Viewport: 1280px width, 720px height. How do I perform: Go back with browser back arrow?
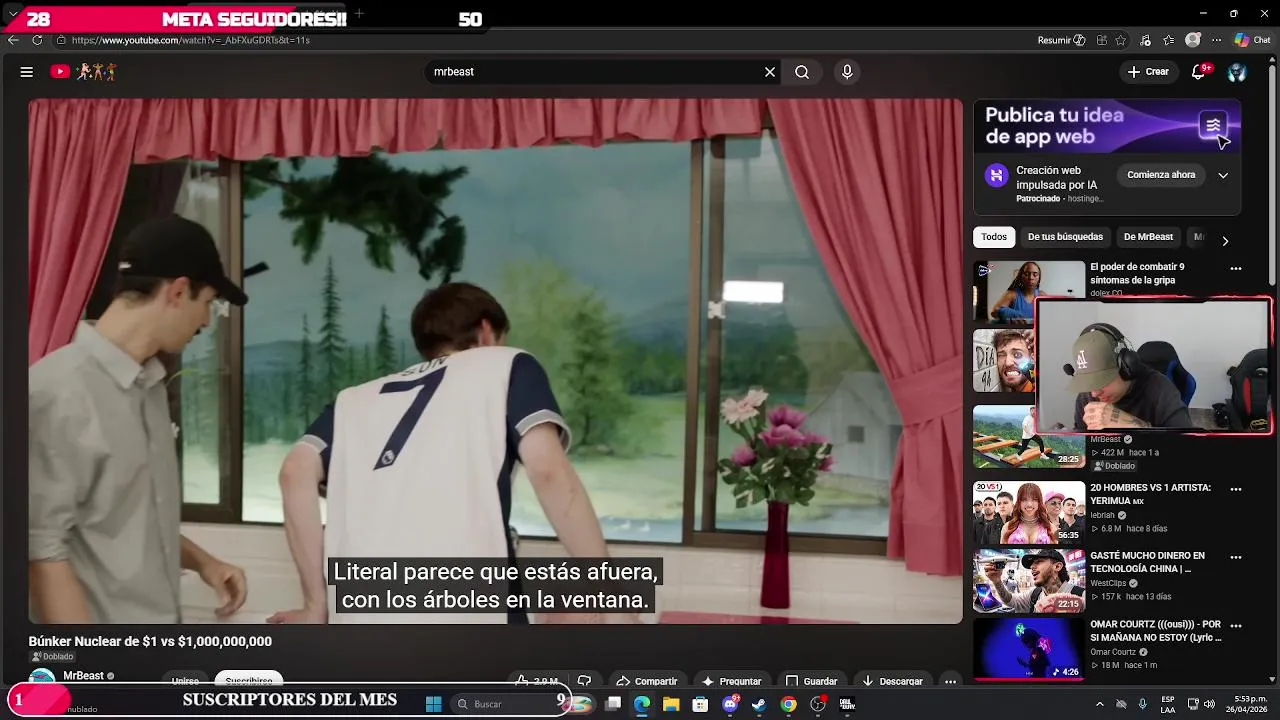click(13, 40)
